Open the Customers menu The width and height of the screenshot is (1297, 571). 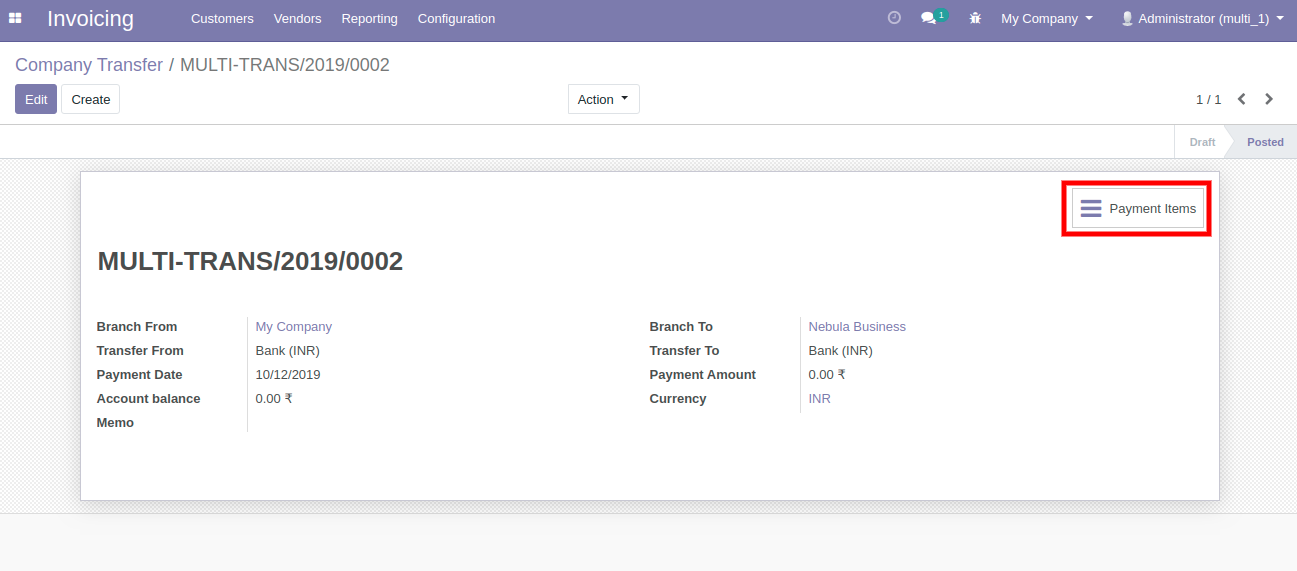(x=222, y=18)
